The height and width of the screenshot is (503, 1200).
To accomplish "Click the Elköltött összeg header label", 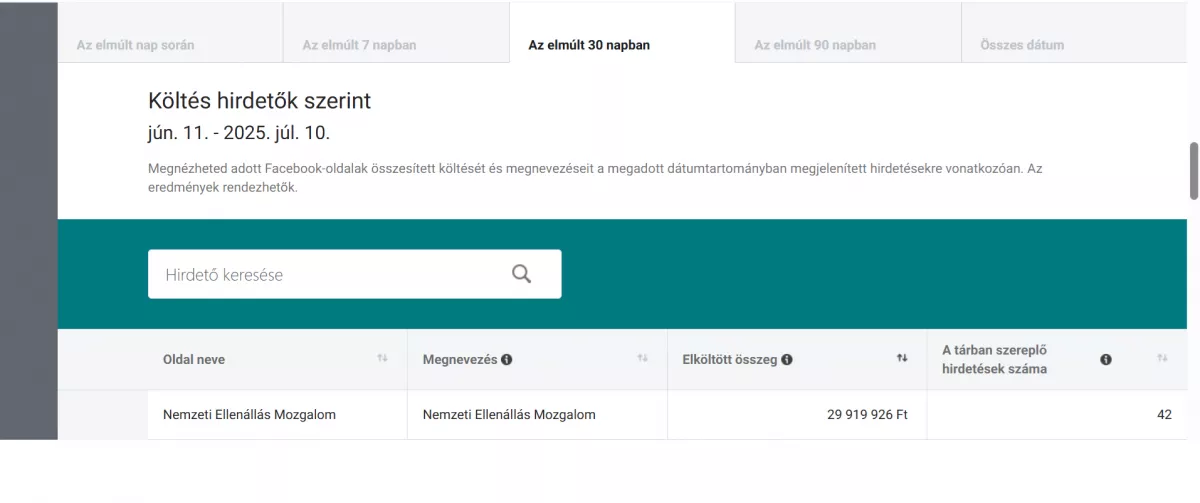I will [x=730, y=360].
